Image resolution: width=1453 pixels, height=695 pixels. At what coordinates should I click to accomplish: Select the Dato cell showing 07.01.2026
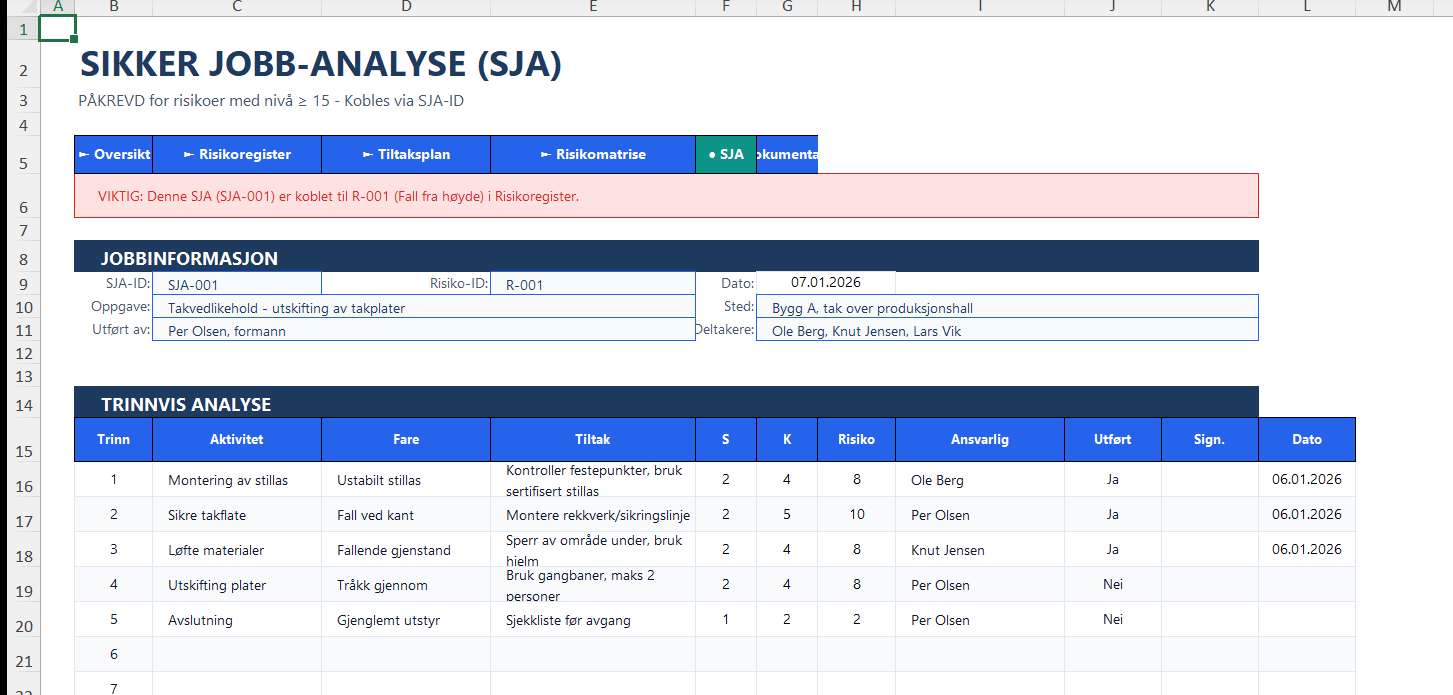click(825, 282)
